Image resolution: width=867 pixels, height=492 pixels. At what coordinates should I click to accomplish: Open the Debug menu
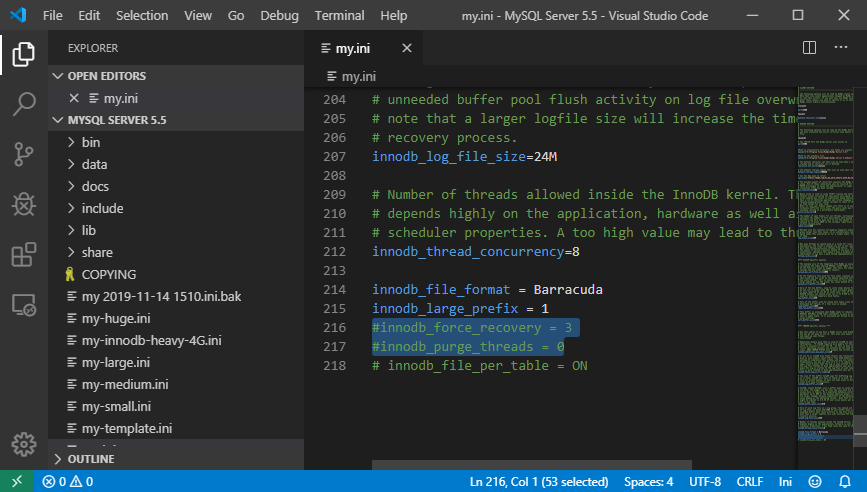279,15
